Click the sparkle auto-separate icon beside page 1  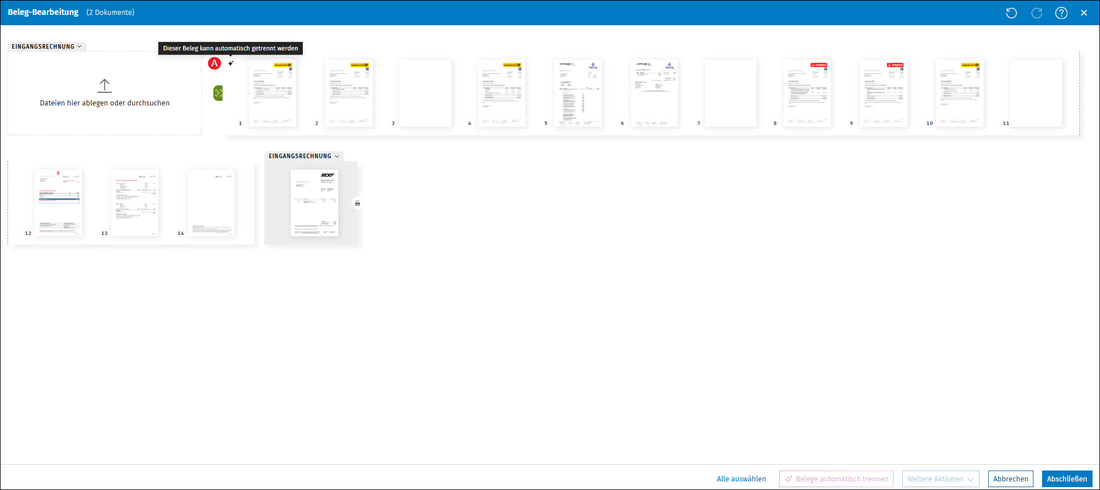pyautogui.click(x=231, y=63)
